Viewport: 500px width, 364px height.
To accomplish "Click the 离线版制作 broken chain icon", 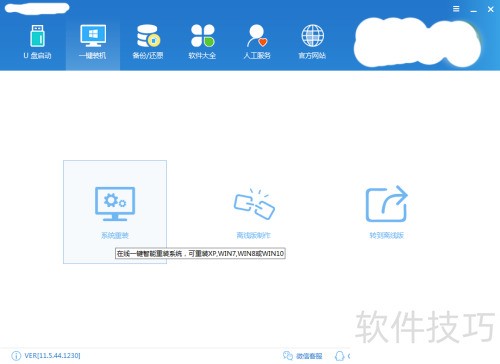I will click(x=254, y=204).
